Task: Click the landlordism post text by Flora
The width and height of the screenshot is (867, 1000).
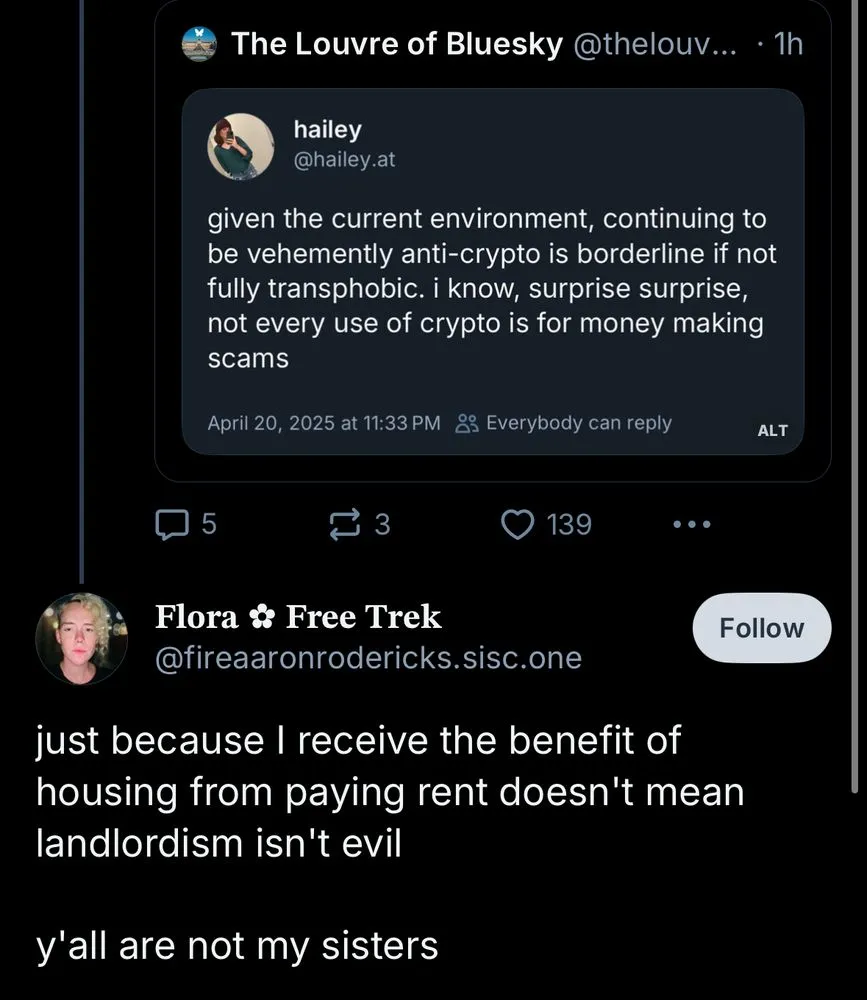Action: tap(390, 792)
